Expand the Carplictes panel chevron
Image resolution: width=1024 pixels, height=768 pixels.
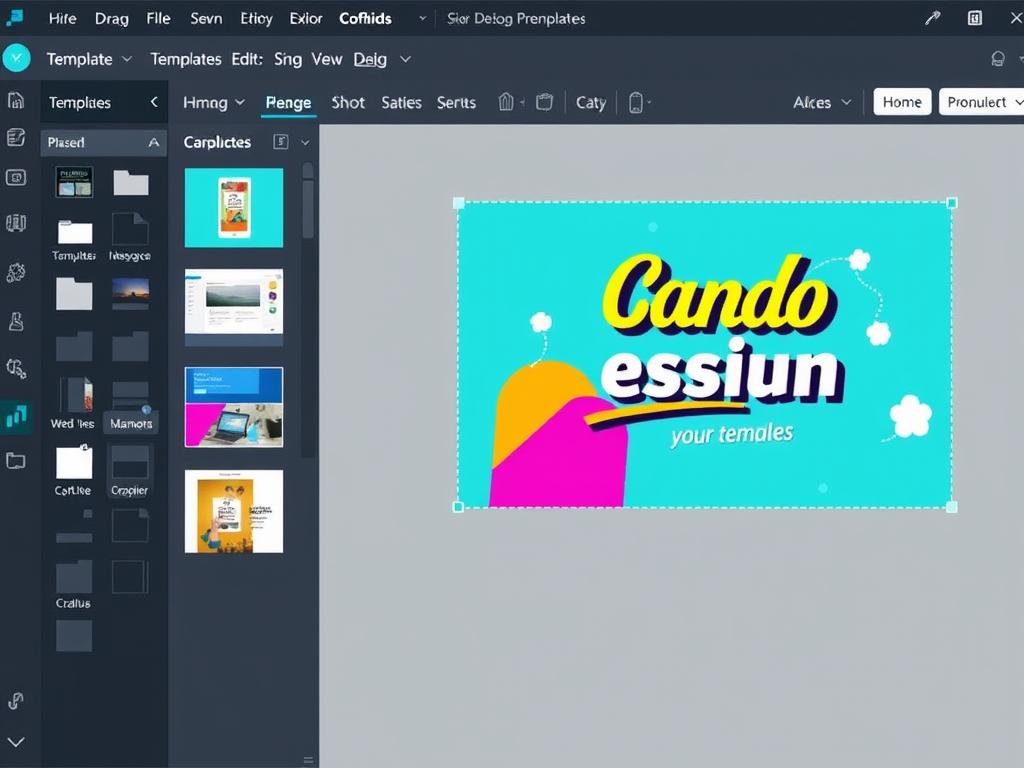tap(305, 142)
